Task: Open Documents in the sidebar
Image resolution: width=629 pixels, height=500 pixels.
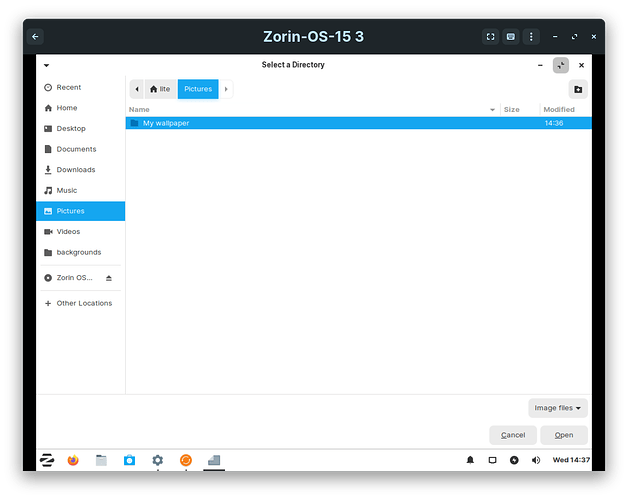Action: [81, 149]
